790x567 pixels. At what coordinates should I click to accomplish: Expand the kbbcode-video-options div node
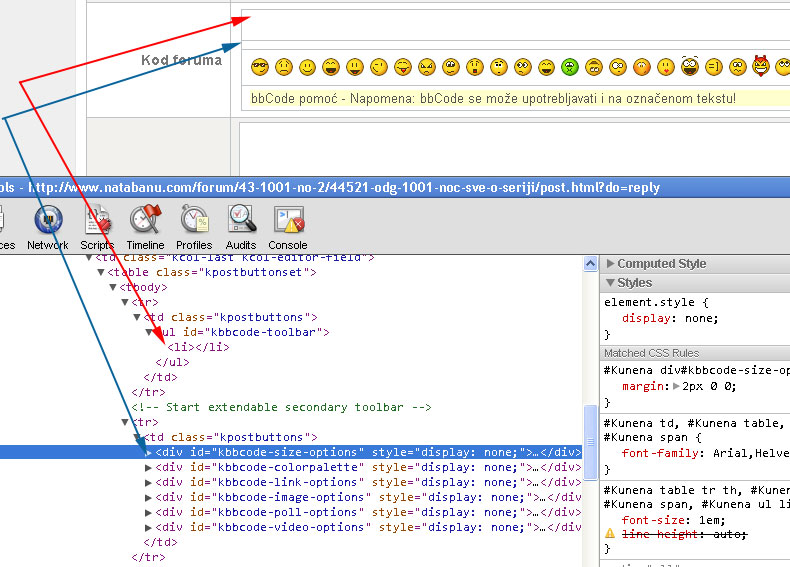pyautogui.click(x=149, y=528)
